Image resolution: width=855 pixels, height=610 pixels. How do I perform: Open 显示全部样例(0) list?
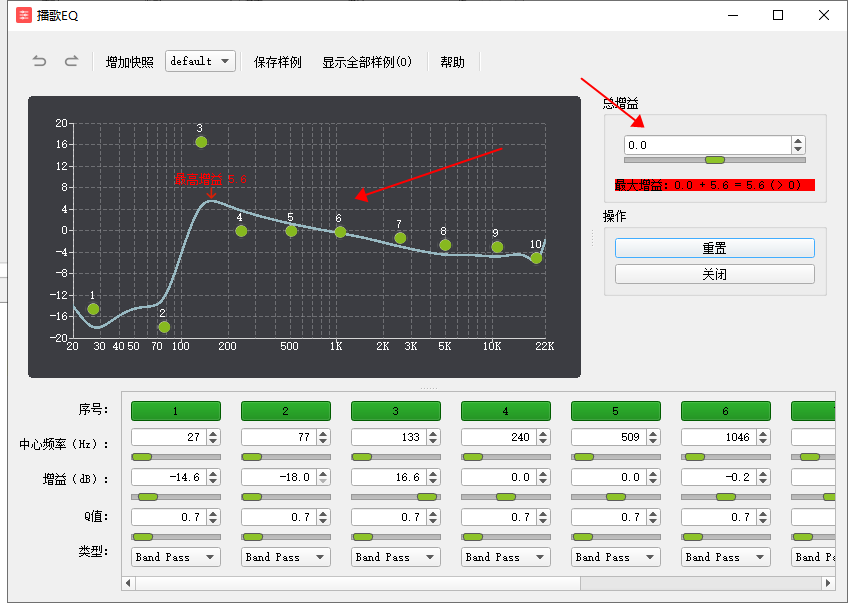[x=367, y=62]
